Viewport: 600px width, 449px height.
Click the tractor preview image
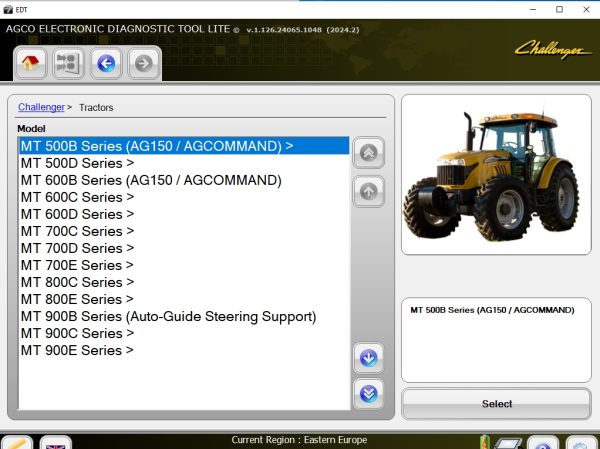[x=496, y=175]
